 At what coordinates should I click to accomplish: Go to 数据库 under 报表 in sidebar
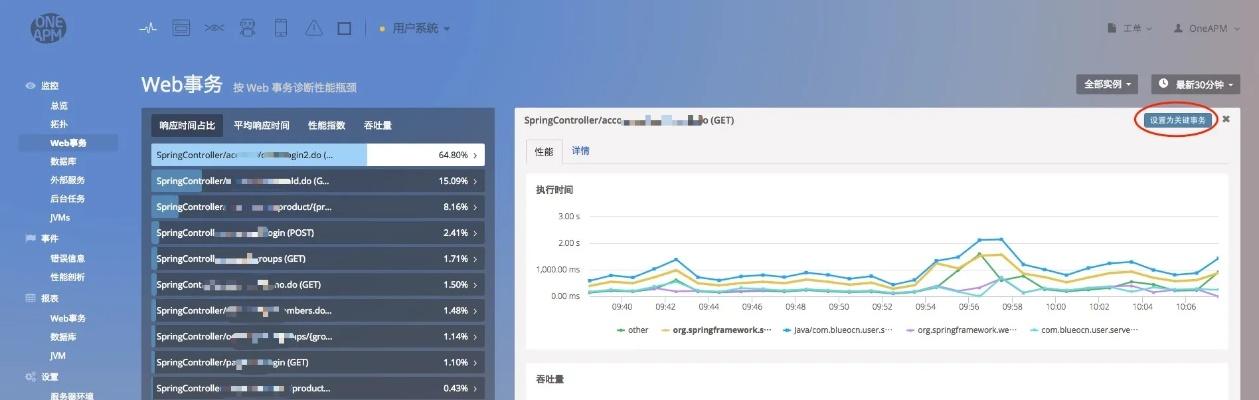64,337
